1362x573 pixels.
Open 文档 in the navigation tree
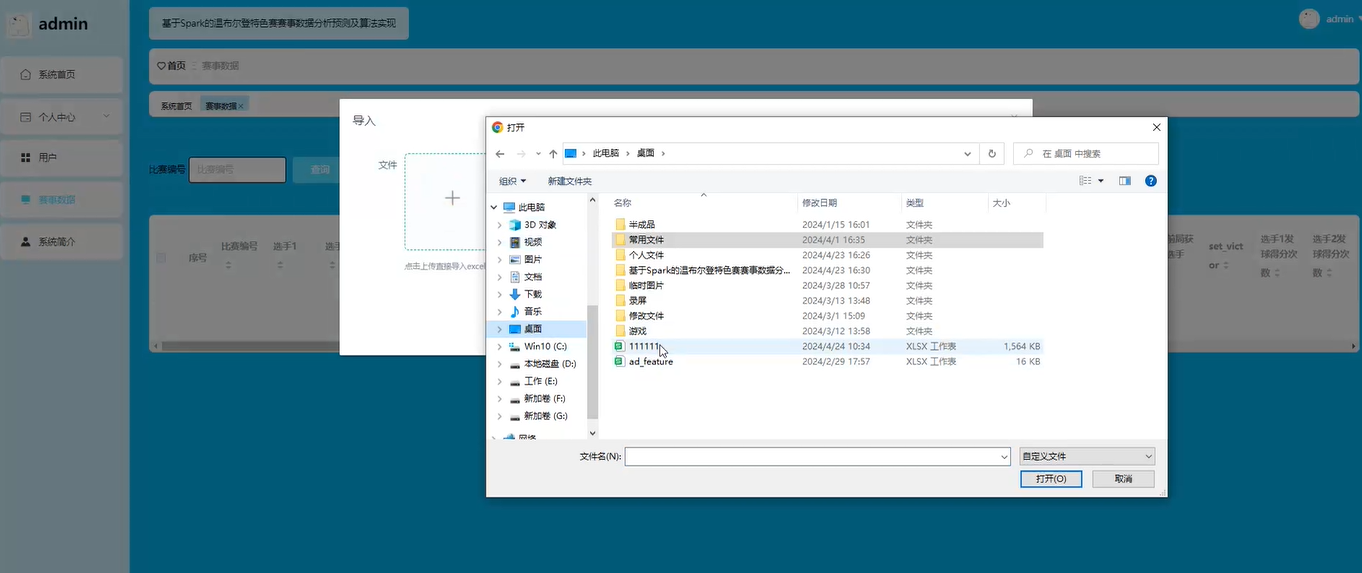532,277
